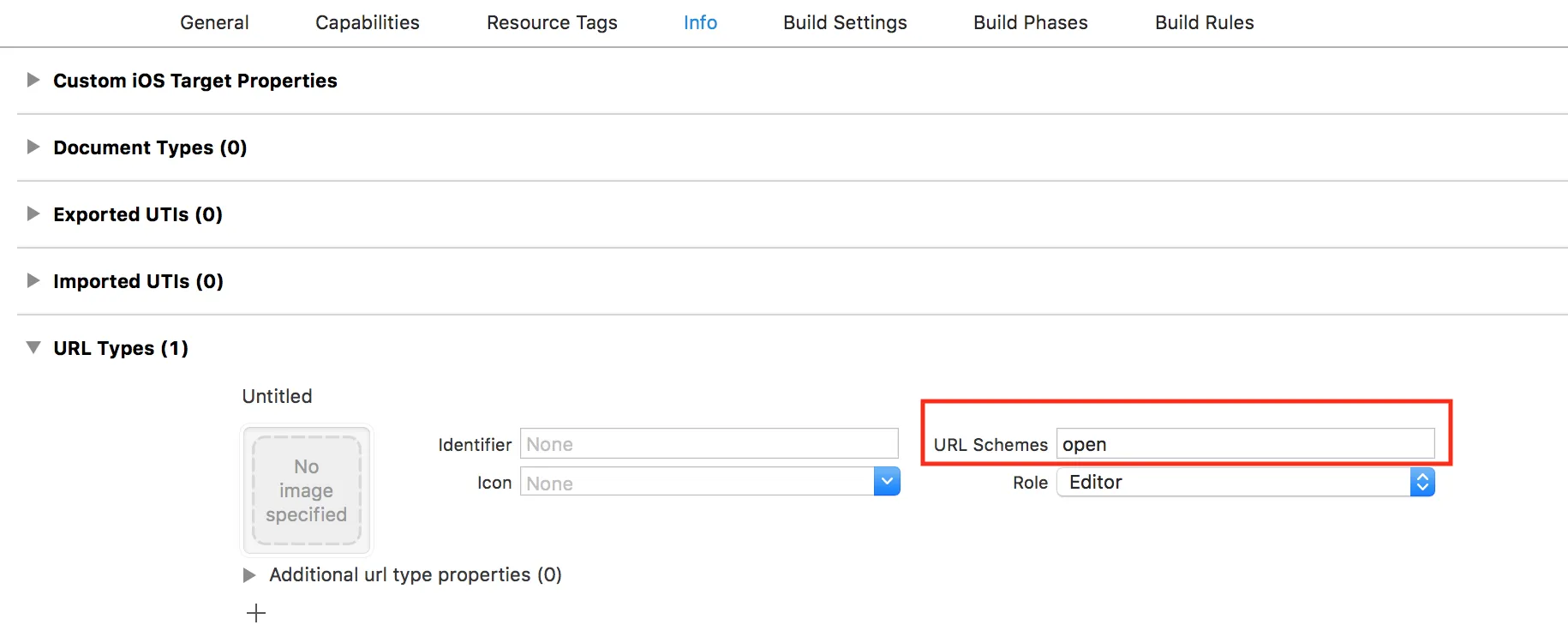This screenshot has width=1568, height=643.
Task: Click the plus icon to add URL type
Action: (x=256, y=613)
